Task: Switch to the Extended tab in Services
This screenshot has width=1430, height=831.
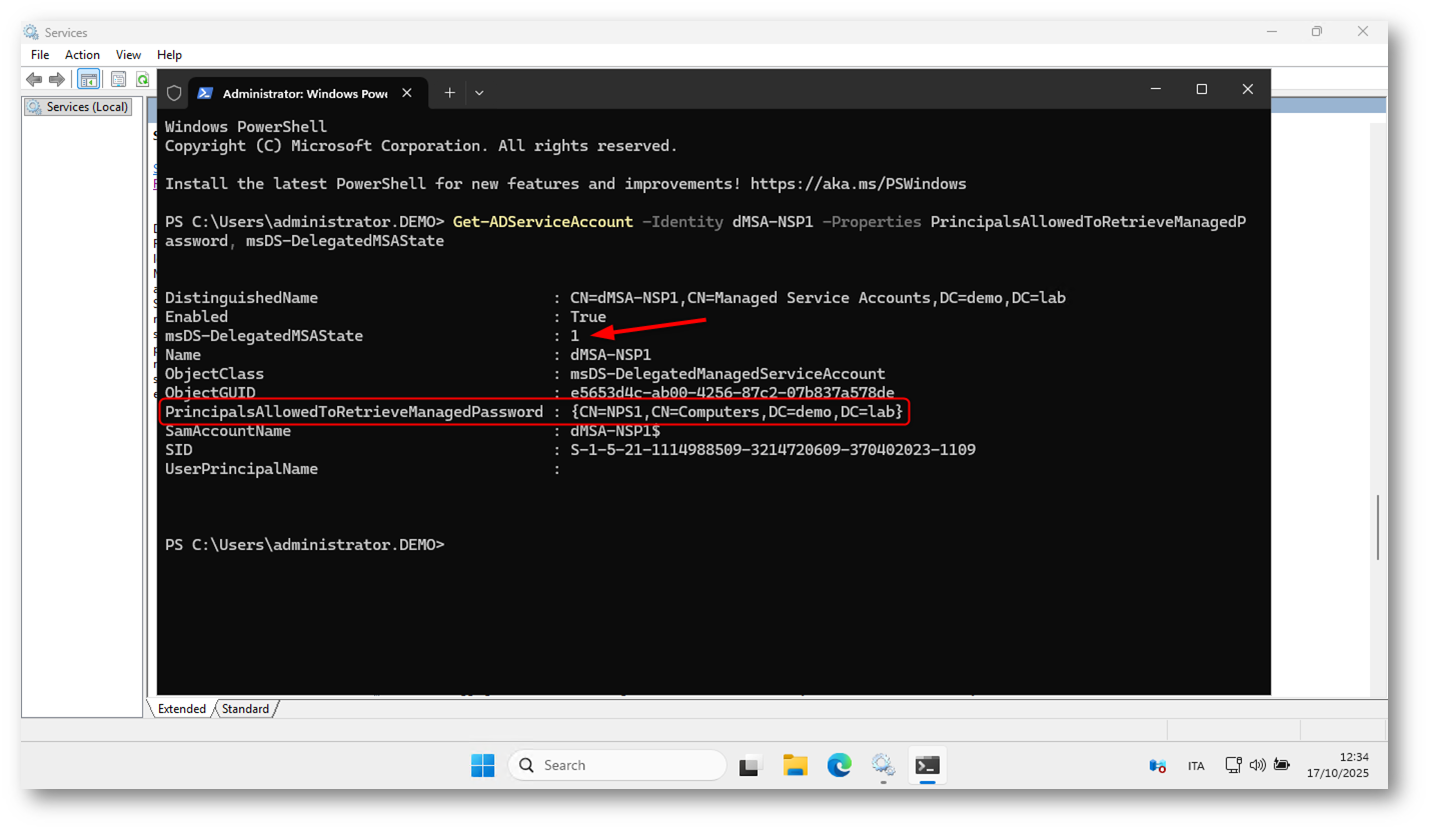Action: point(181,709)
